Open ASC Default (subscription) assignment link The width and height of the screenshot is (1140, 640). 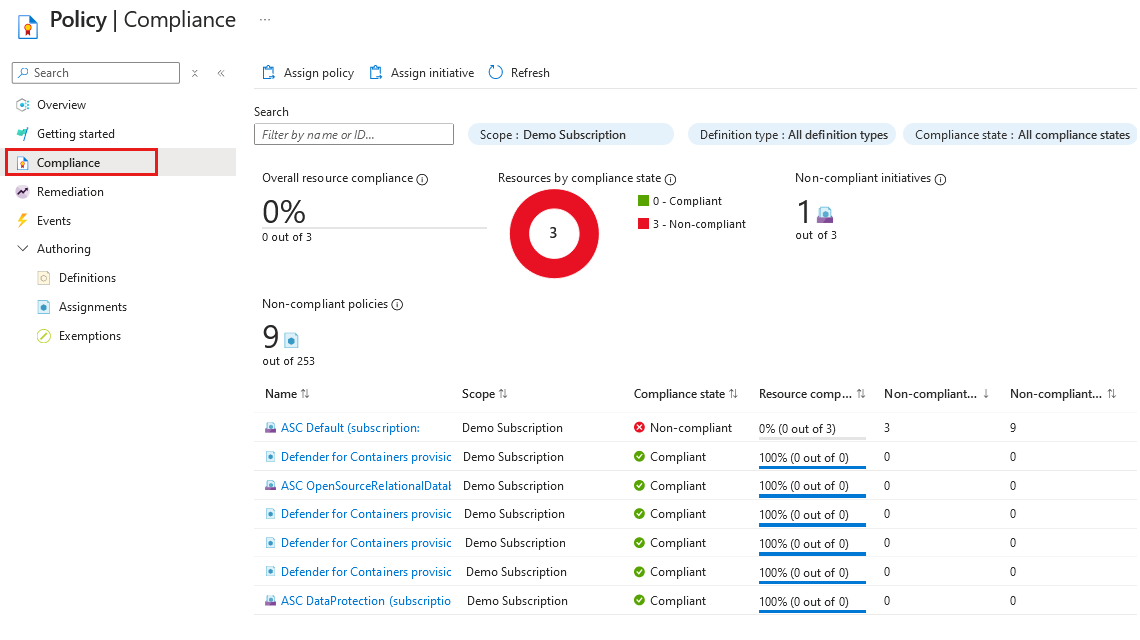click(350, 428)
